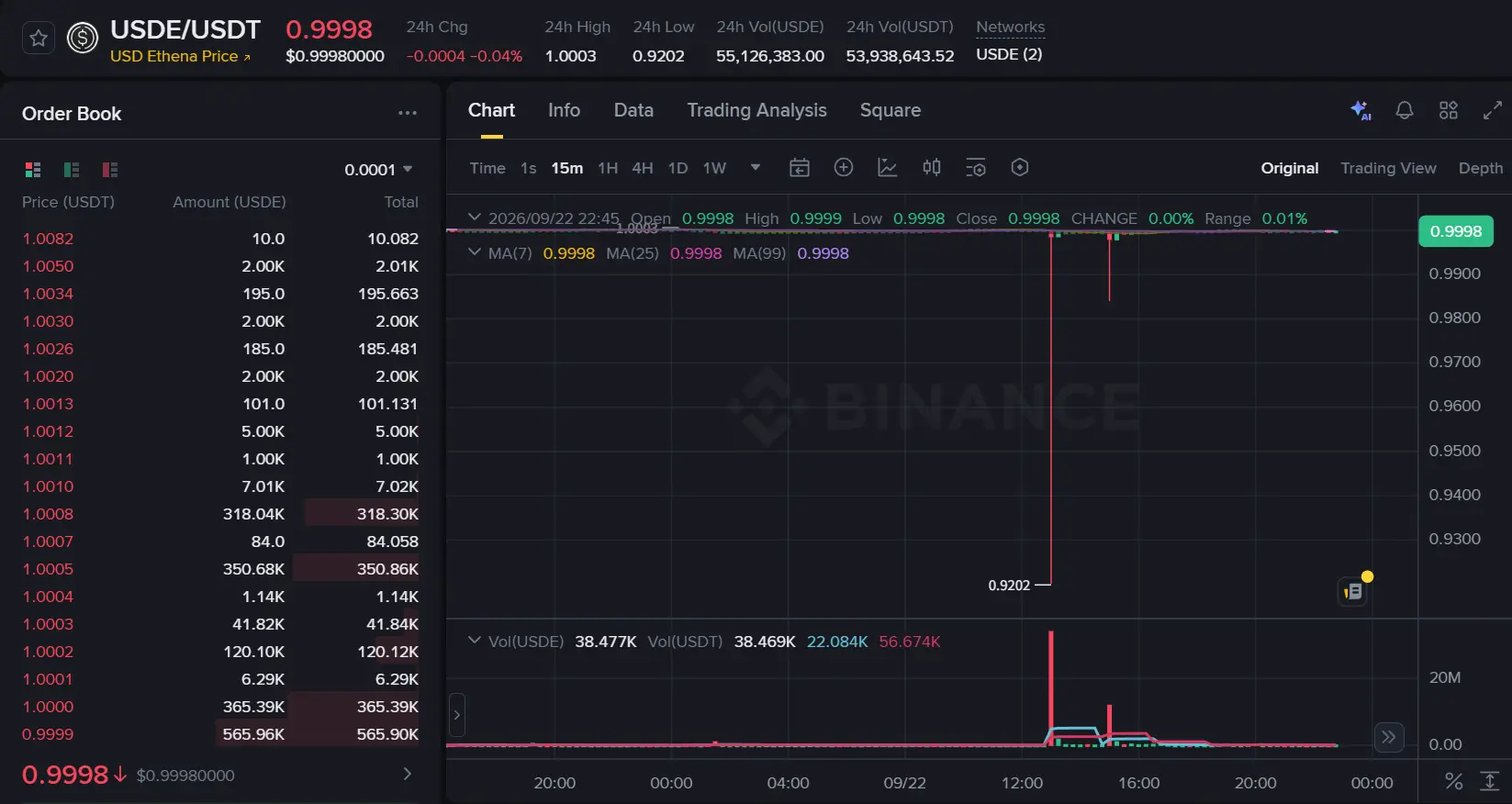Expand the chart side panel arrow
This screenshot has width=1512, height=804.
(456, 715)
